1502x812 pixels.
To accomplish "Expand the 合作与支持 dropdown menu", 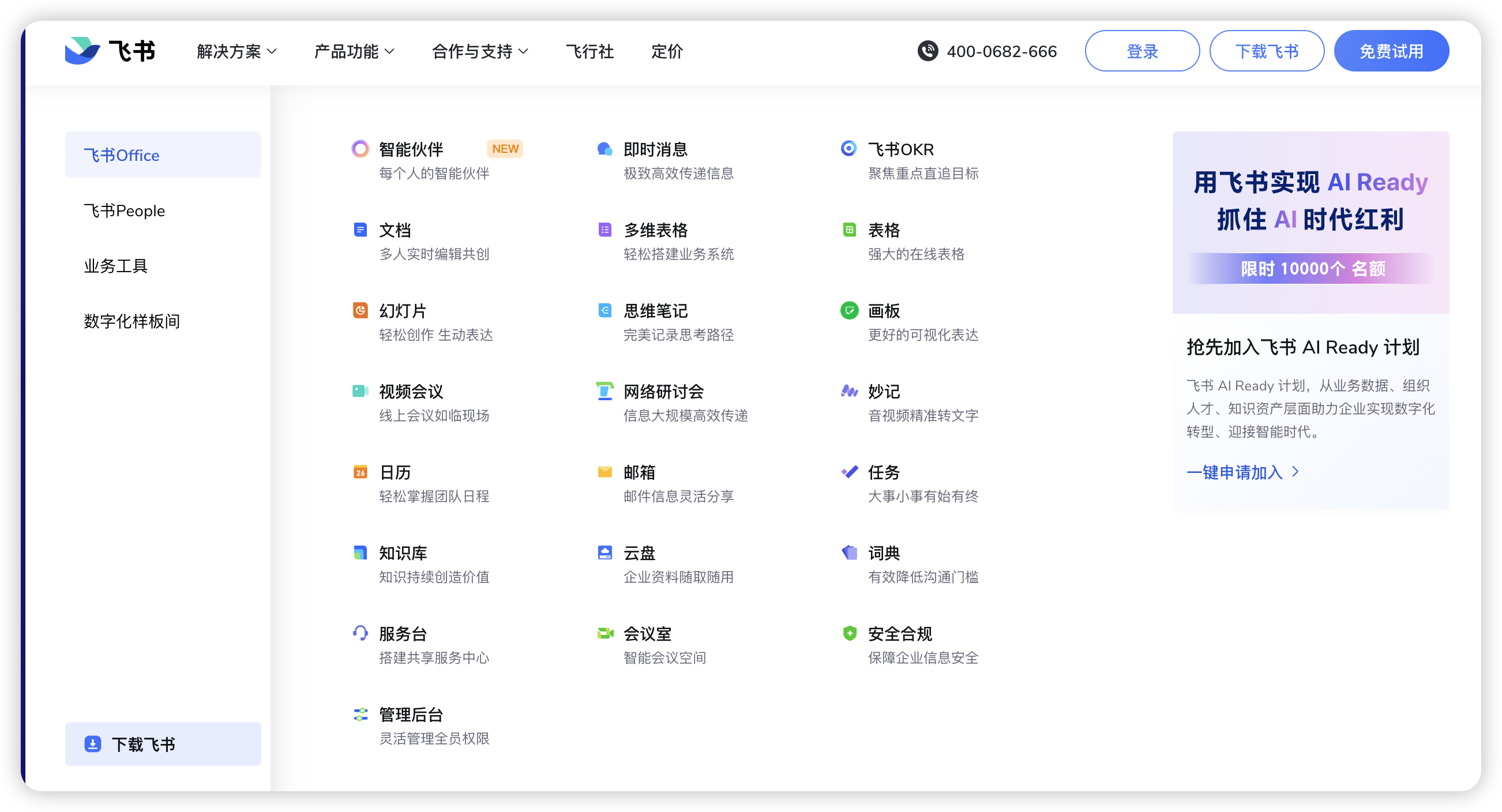I will (479, 51).
